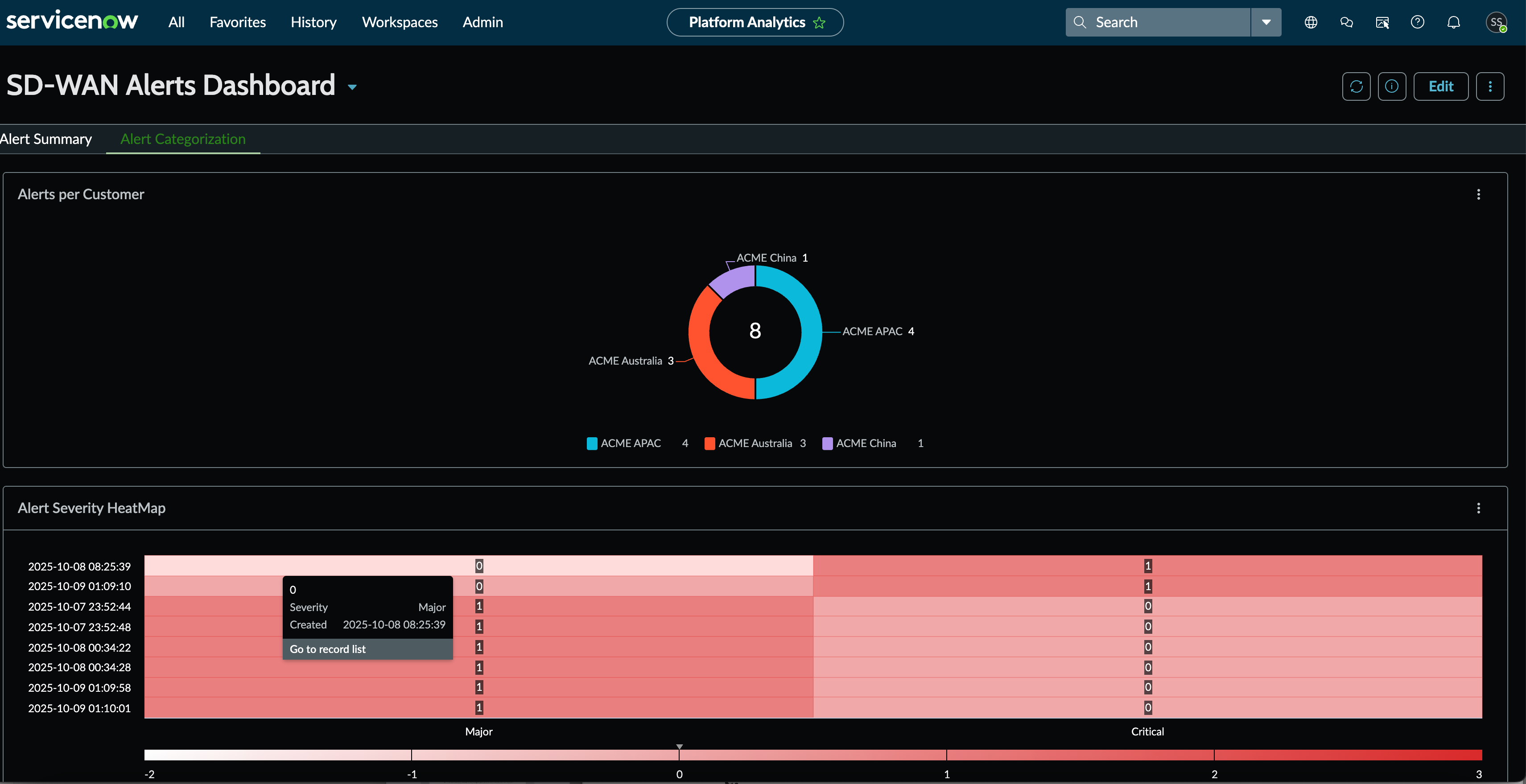The height and width of the screenshot is (784, 1526).
Task: Open the chat conversations icon
Action: pos(1346,22)
